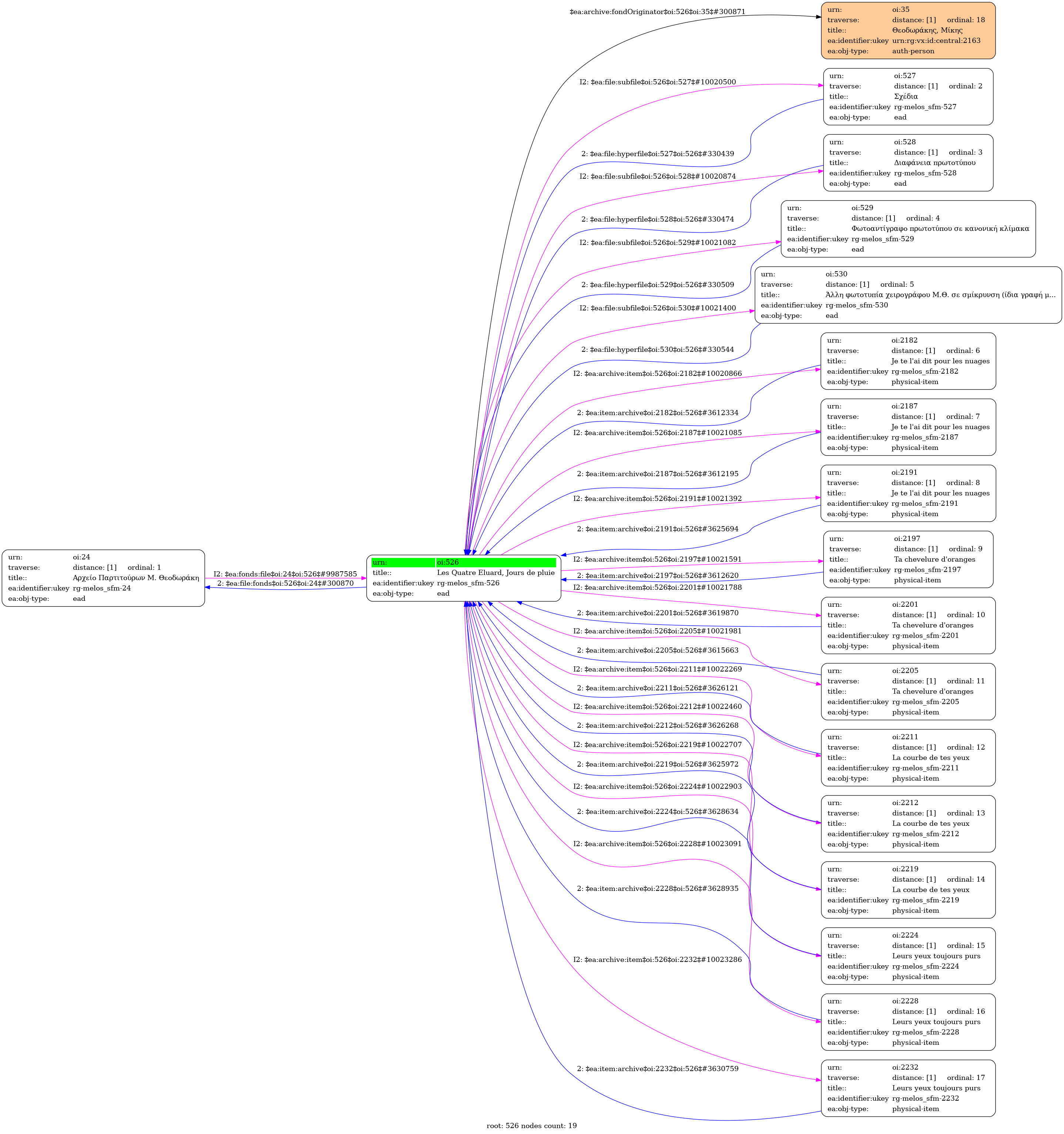Click edge label ea:file:subfile oi:526 oi:527
Image resolution: width=1064 pixels, height=1134 pixels.
tap(657, 82)
